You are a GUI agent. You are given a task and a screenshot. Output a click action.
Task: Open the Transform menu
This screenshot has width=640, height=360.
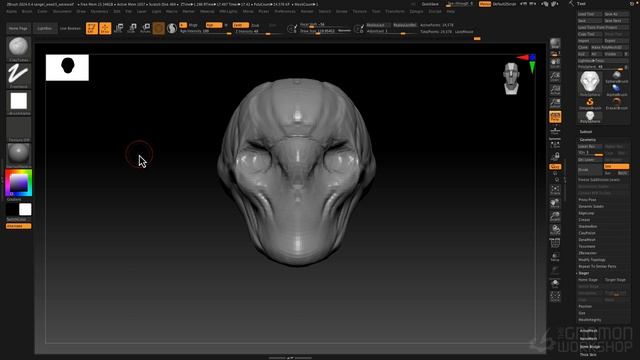[395, 11]
